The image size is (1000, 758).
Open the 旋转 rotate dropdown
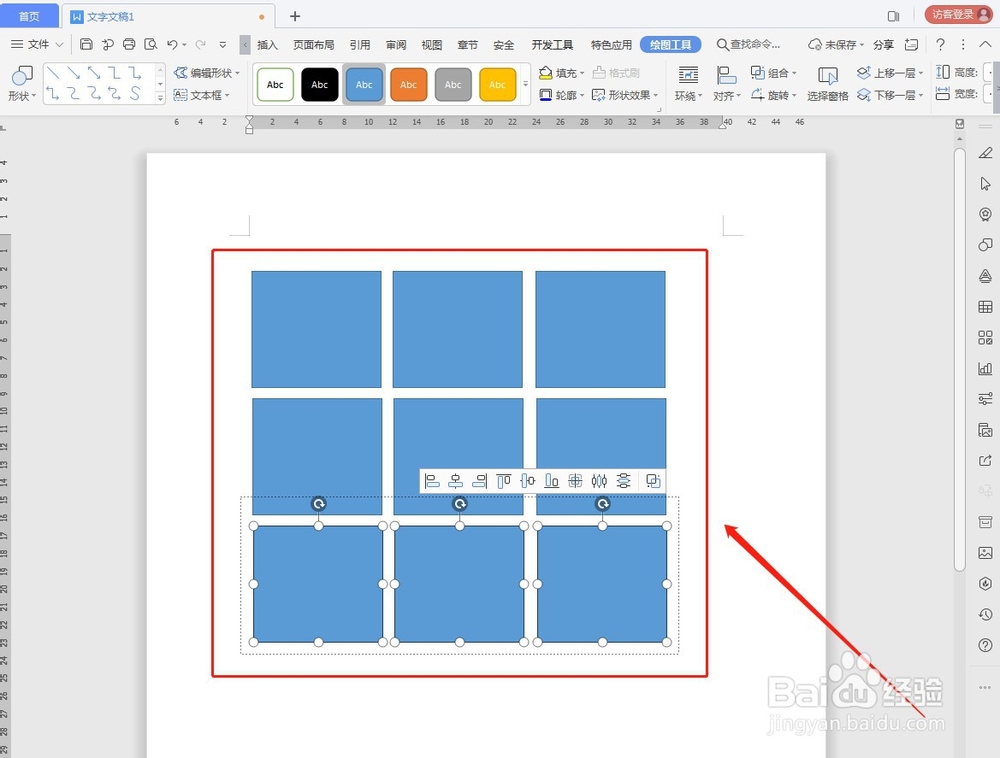[x=774, y=95]
